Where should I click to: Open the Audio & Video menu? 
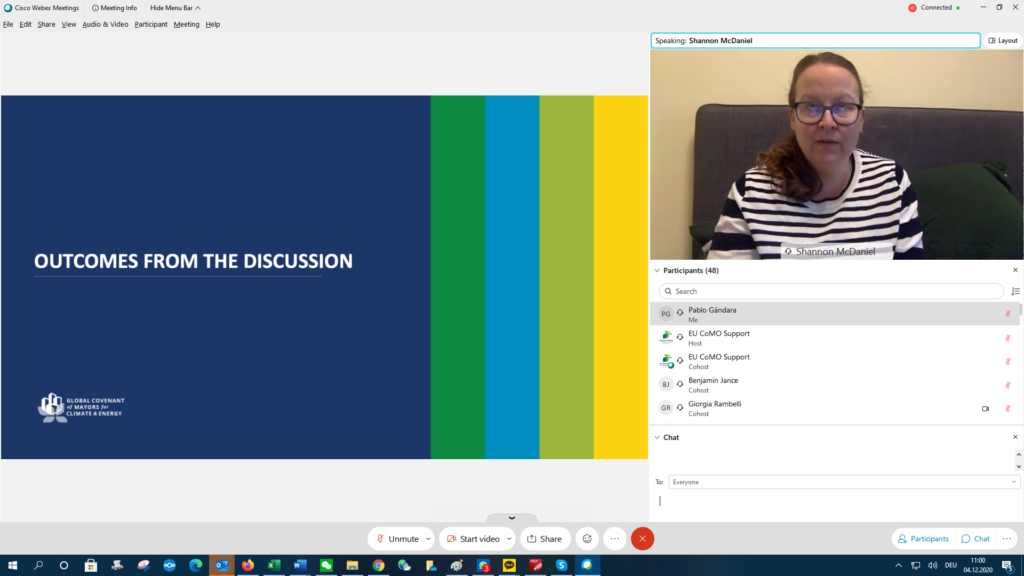pos(105,24)
